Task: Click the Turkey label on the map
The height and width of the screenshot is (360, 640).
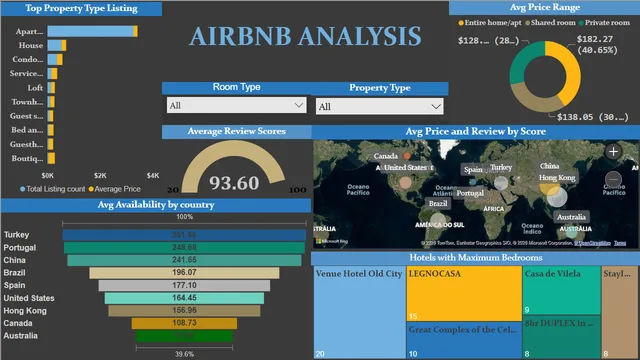Action: [x=501, y=167]
